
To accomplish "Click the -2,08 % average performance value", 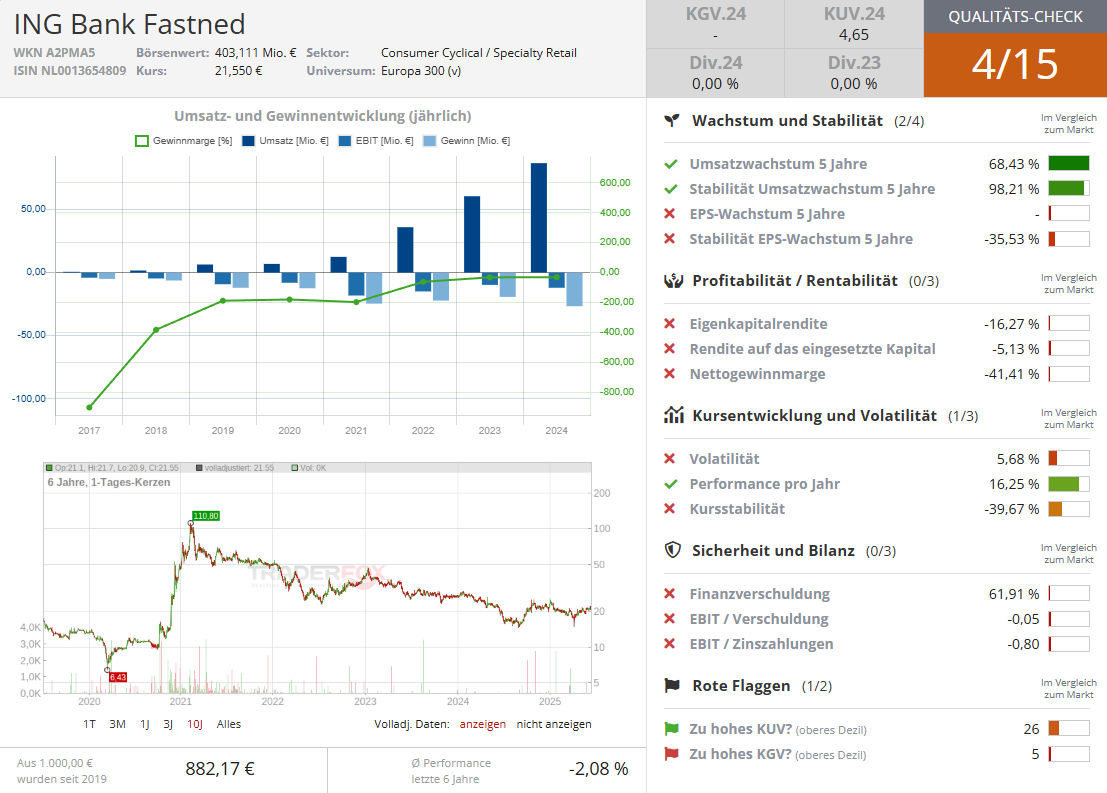I will [599, 768].
